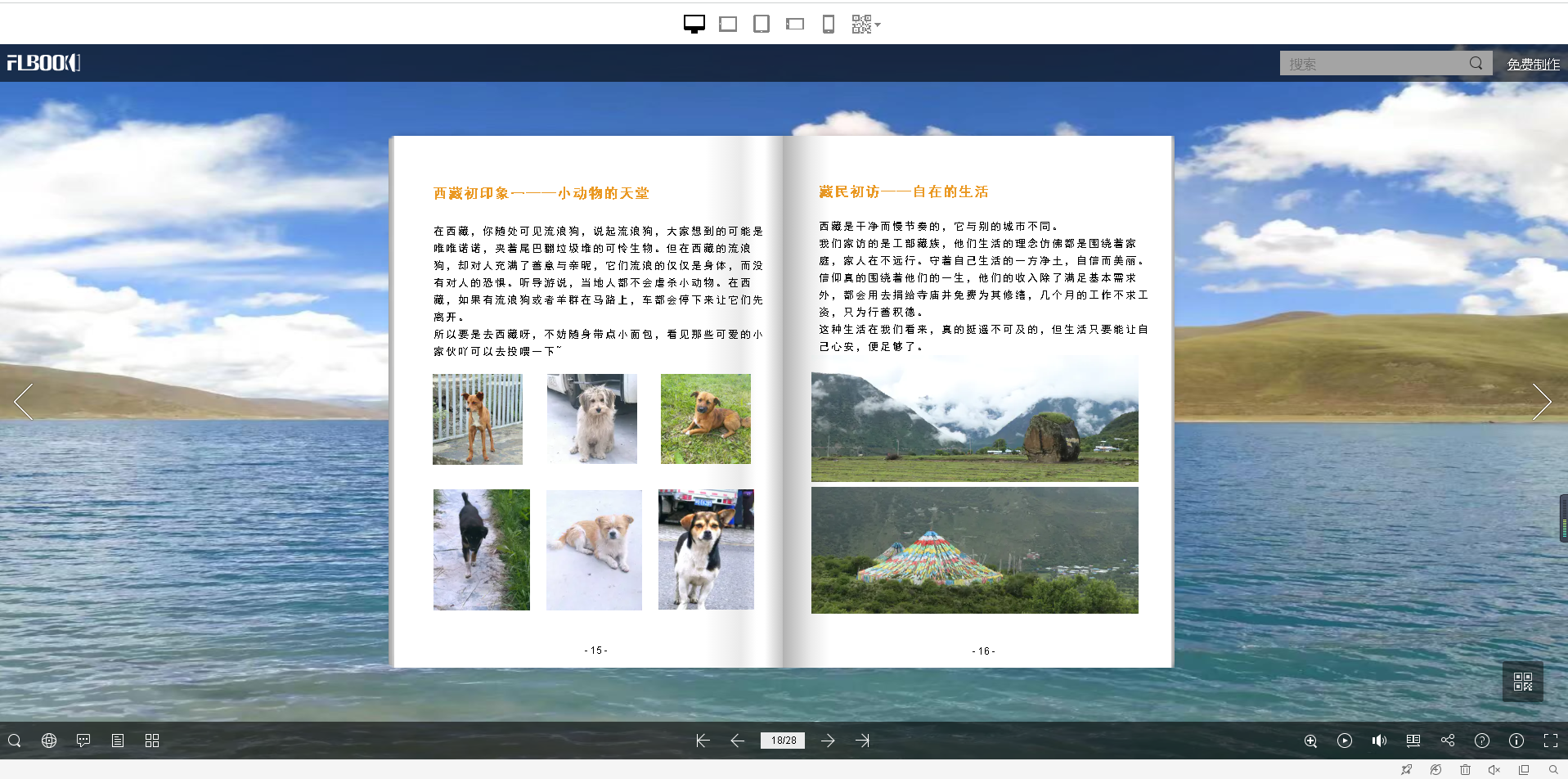The height and width of the screenshot is (779, 1568).
Task: Click page number - 16 -
Action: tap(984, 651)
